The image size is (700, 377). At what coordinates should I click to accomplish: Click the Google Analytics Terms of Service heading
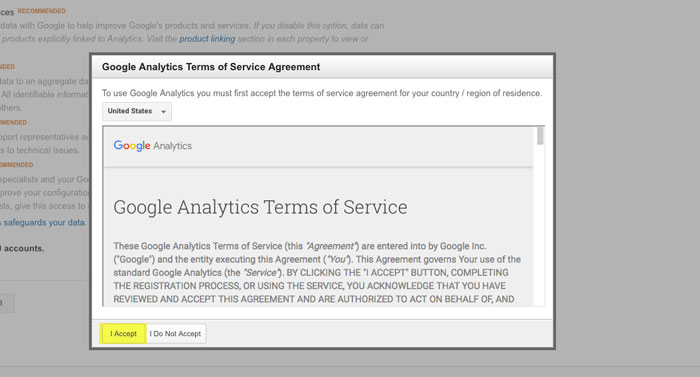[x=260, y=207]
